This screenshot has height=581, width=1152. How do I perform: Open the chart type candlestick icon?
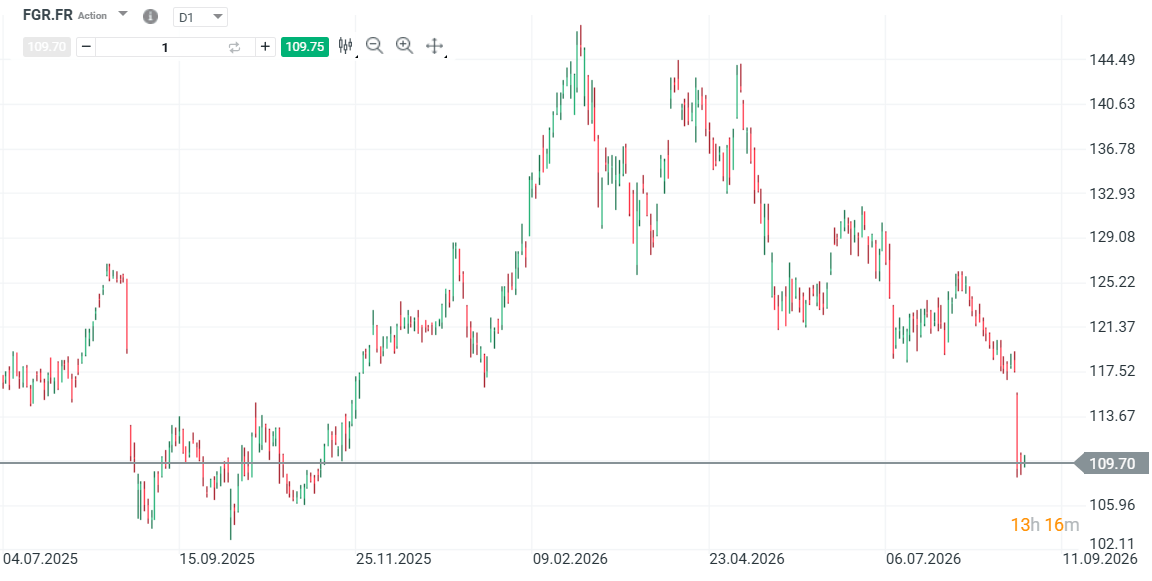pos(345,46)
